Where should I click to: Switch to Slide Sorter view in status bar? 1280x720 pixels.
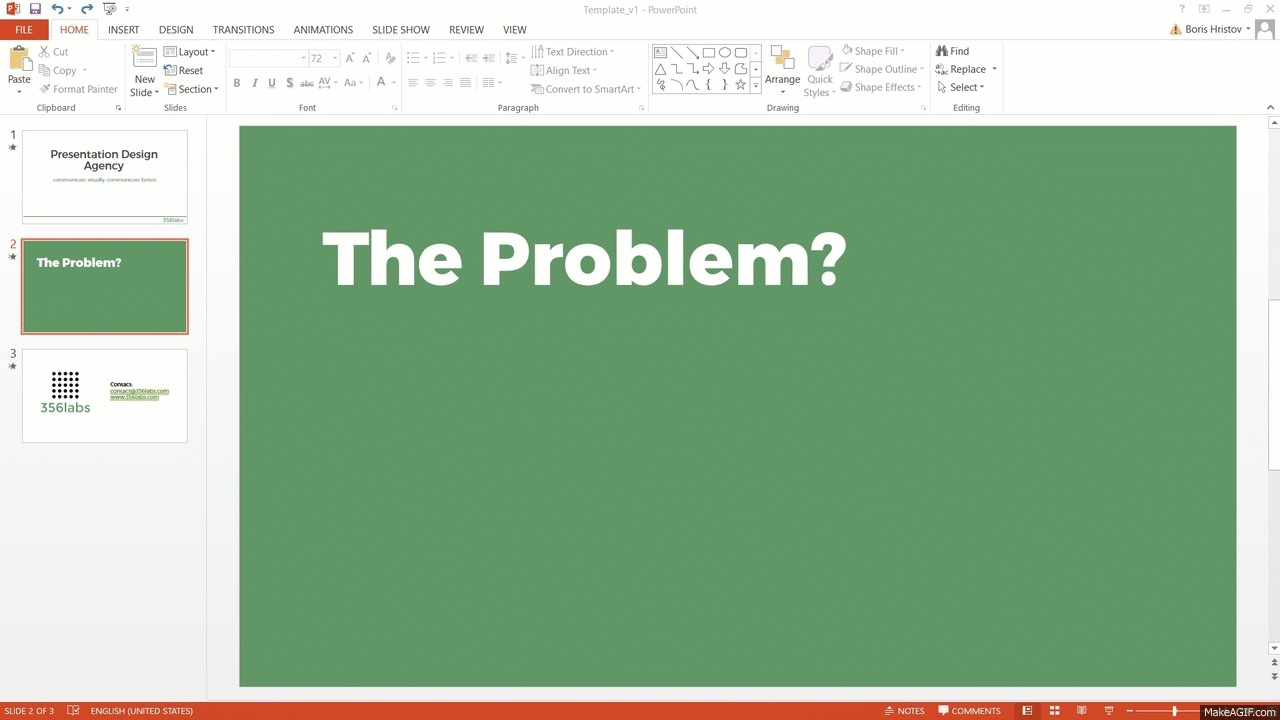[x=1053, y=711]
